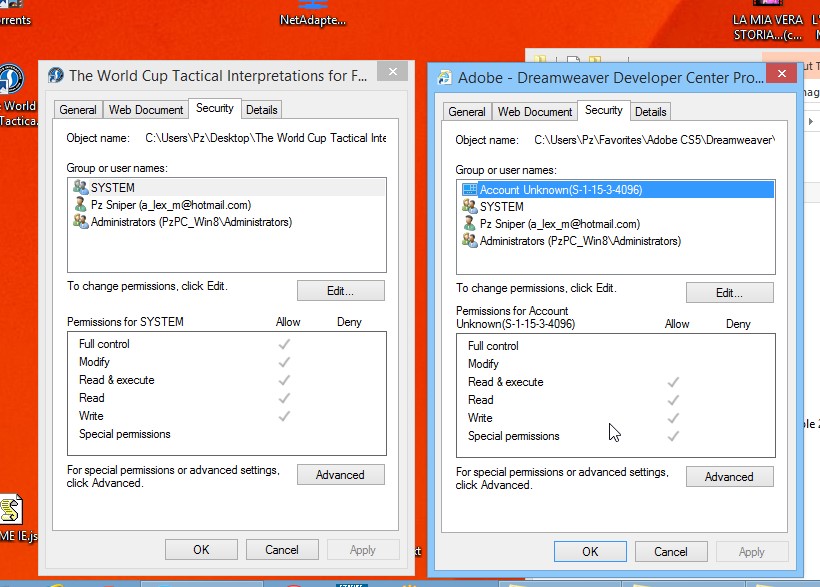Viewport: 820px width, 587px height.
Task: Click Administrators group icon in World Cup dialog
Action: [81, 222]
